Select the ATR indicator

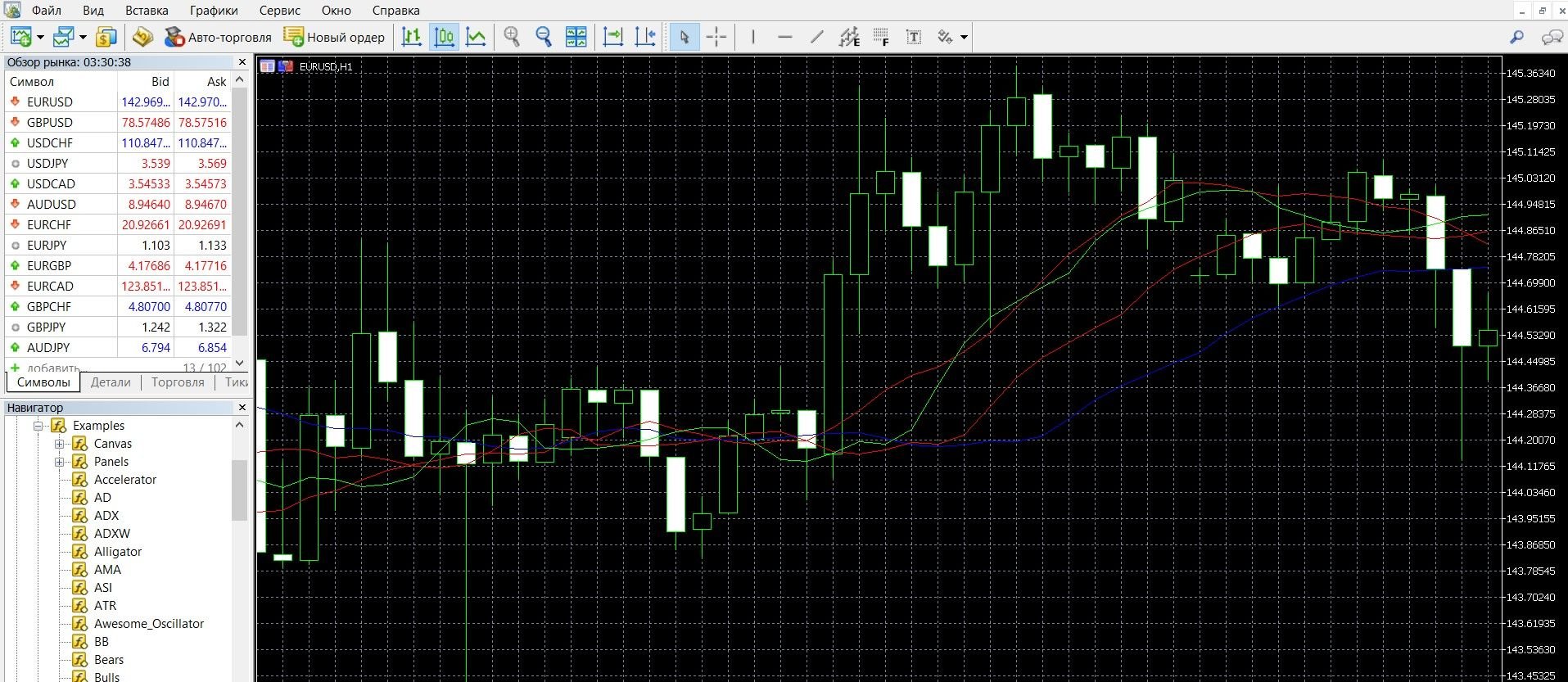[x=105, y=606]
